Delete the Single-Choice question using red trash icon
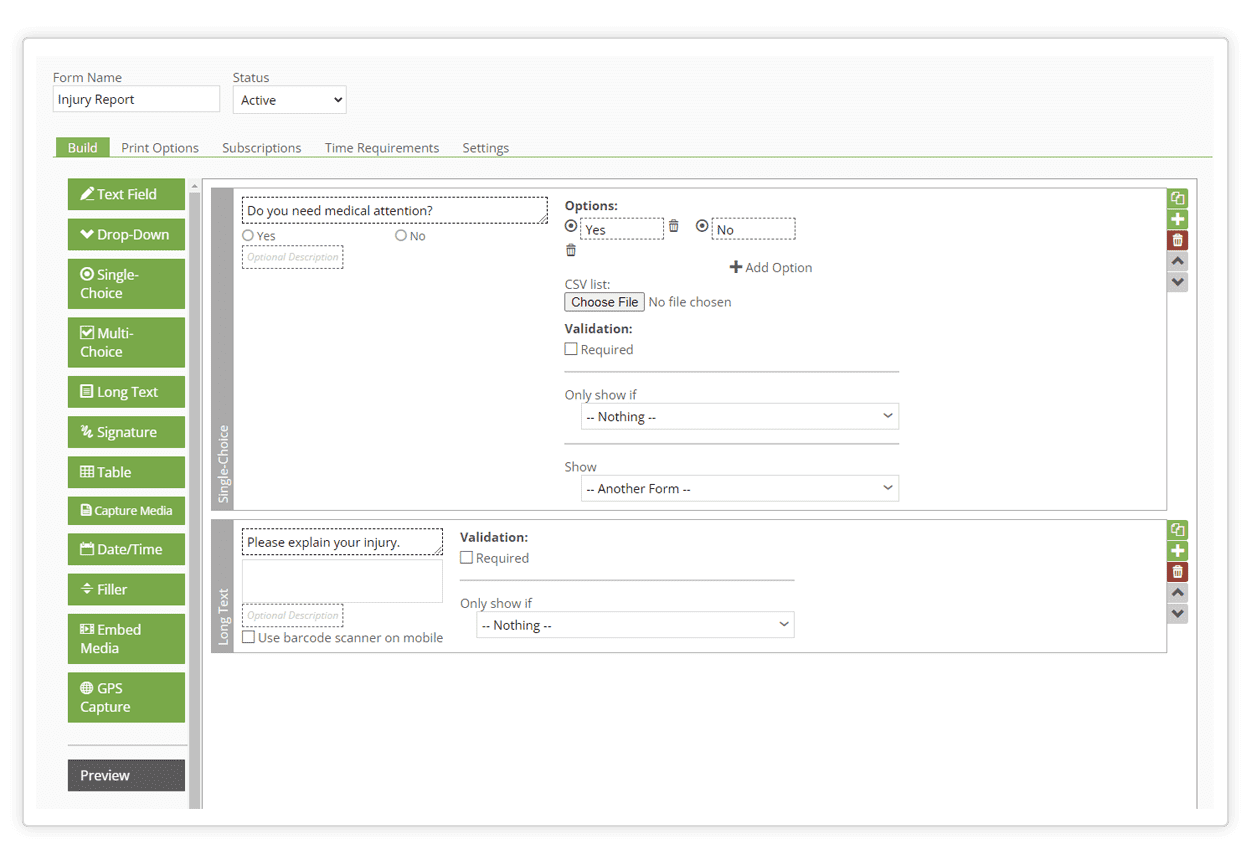The height and width of the screenshot is (864, 1250). click(x=1177, y=240)
